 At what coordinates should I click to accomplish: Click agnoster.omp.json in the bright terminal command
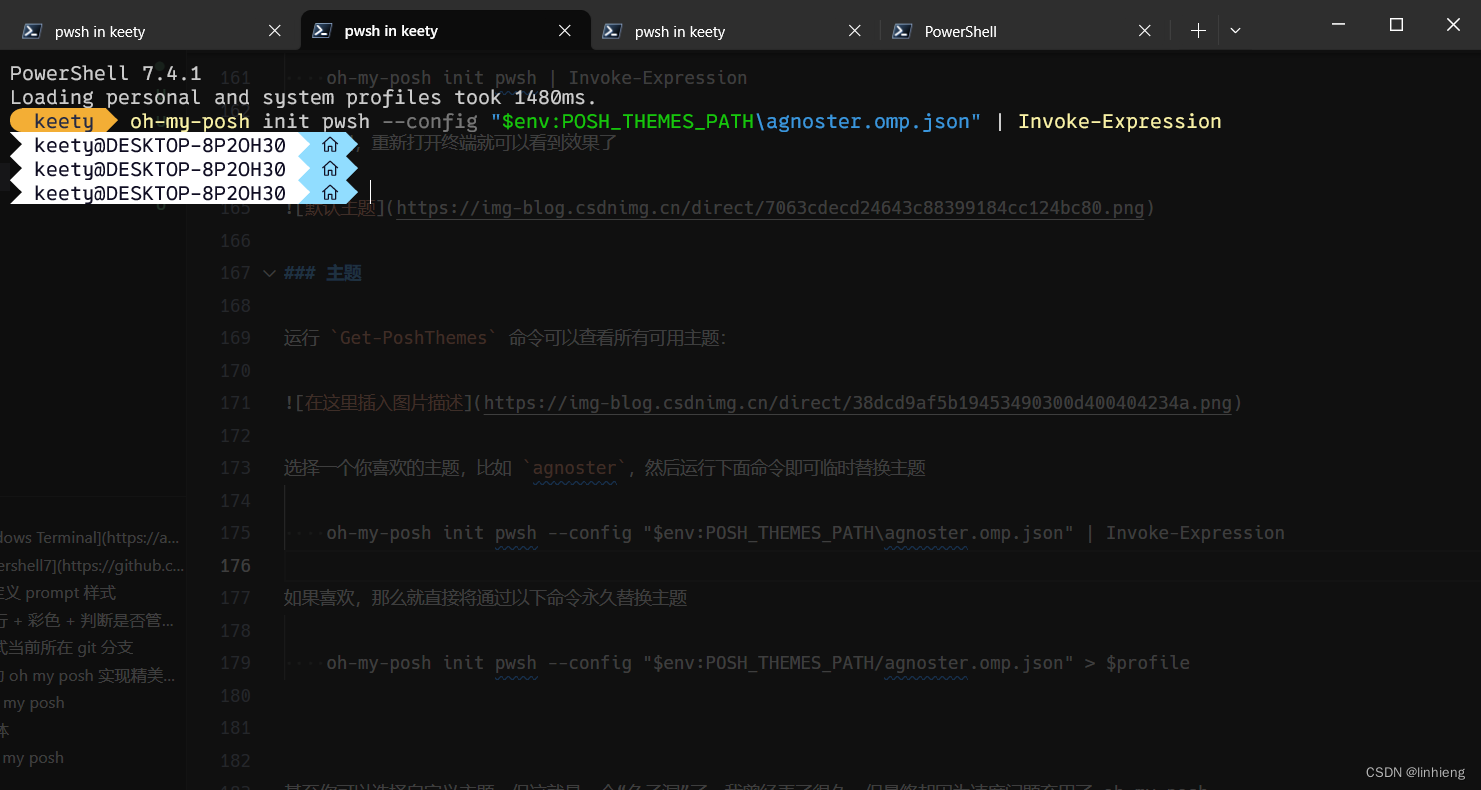coord(868,121)
